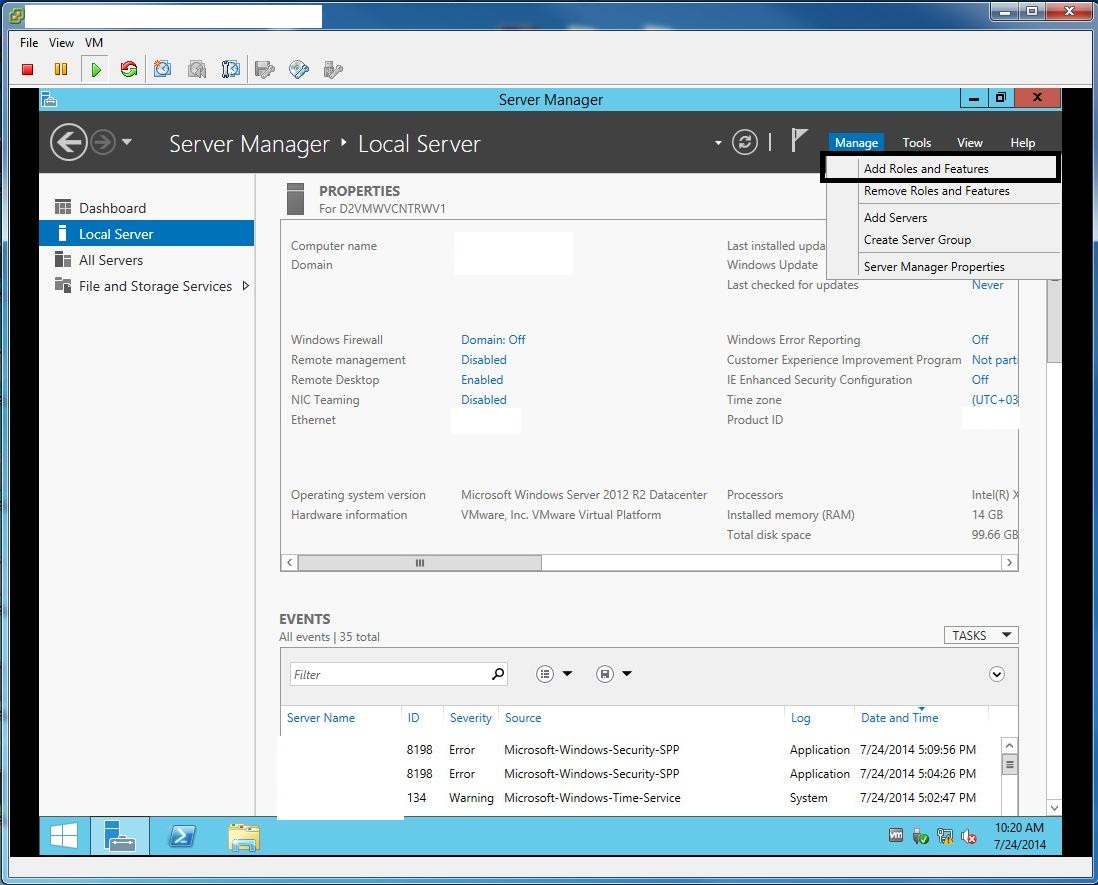Screen dimensions: 1098x885
Task: Launch PowerShell from the taskbar
Action: [181, 836]
